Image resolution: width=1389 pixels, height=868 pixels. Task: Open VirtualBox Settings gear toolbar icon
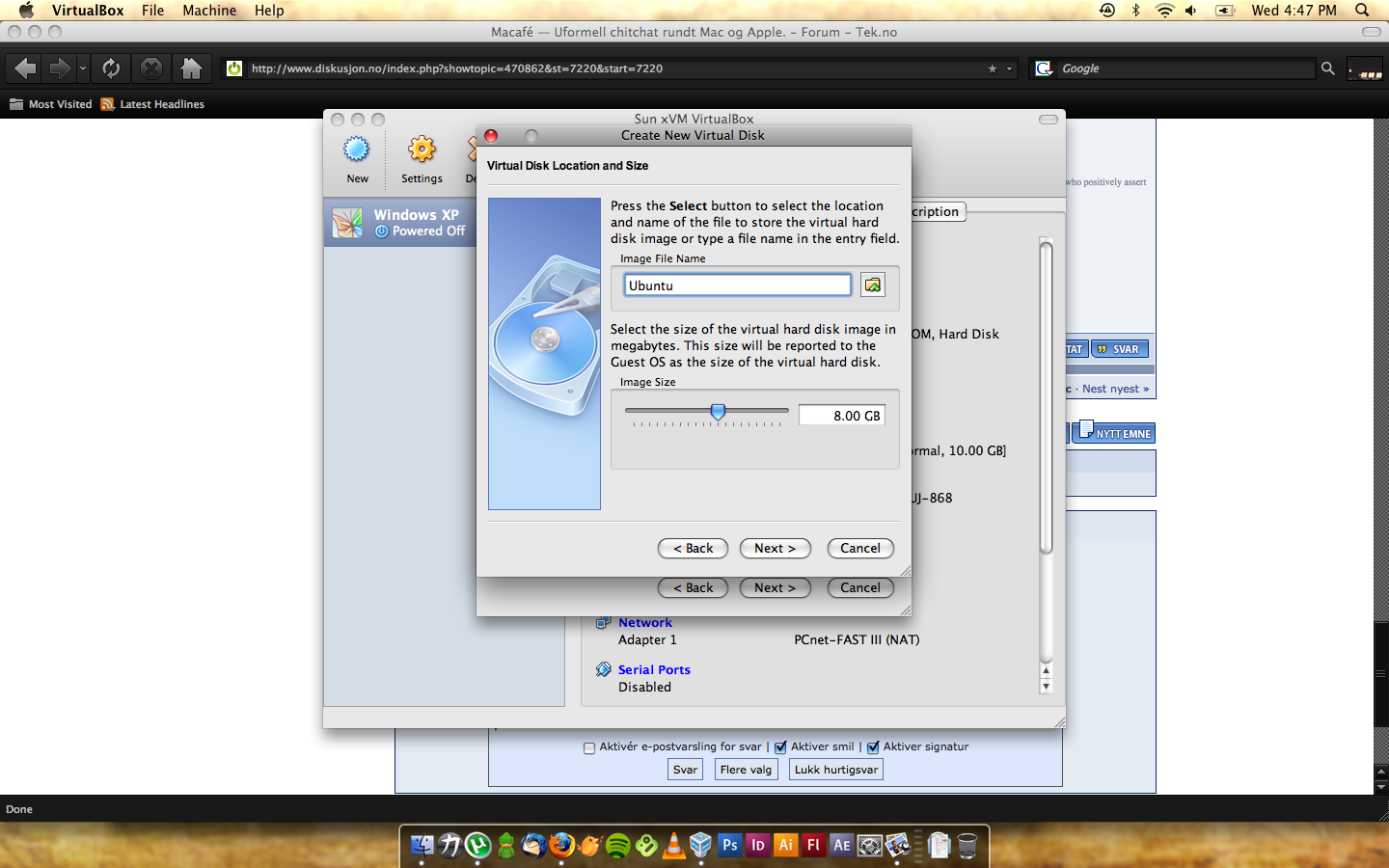[422, 149]
